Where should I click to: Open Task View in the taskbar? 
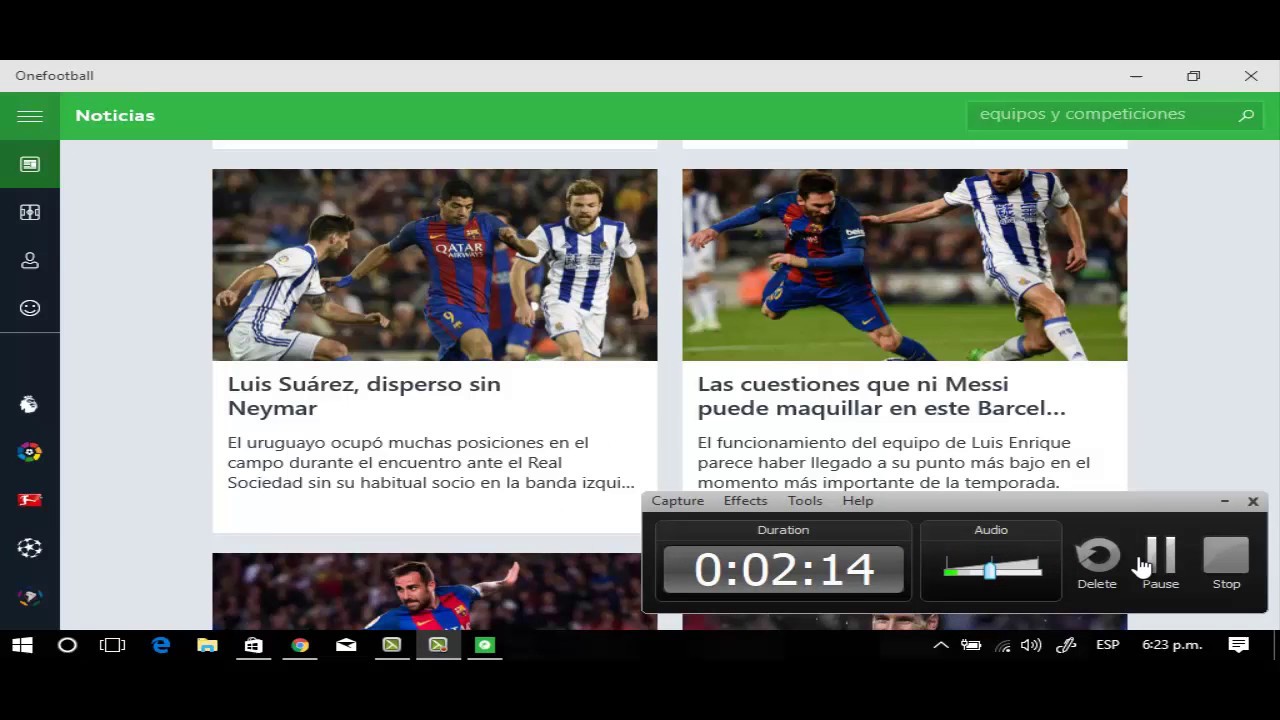point(113,645)
